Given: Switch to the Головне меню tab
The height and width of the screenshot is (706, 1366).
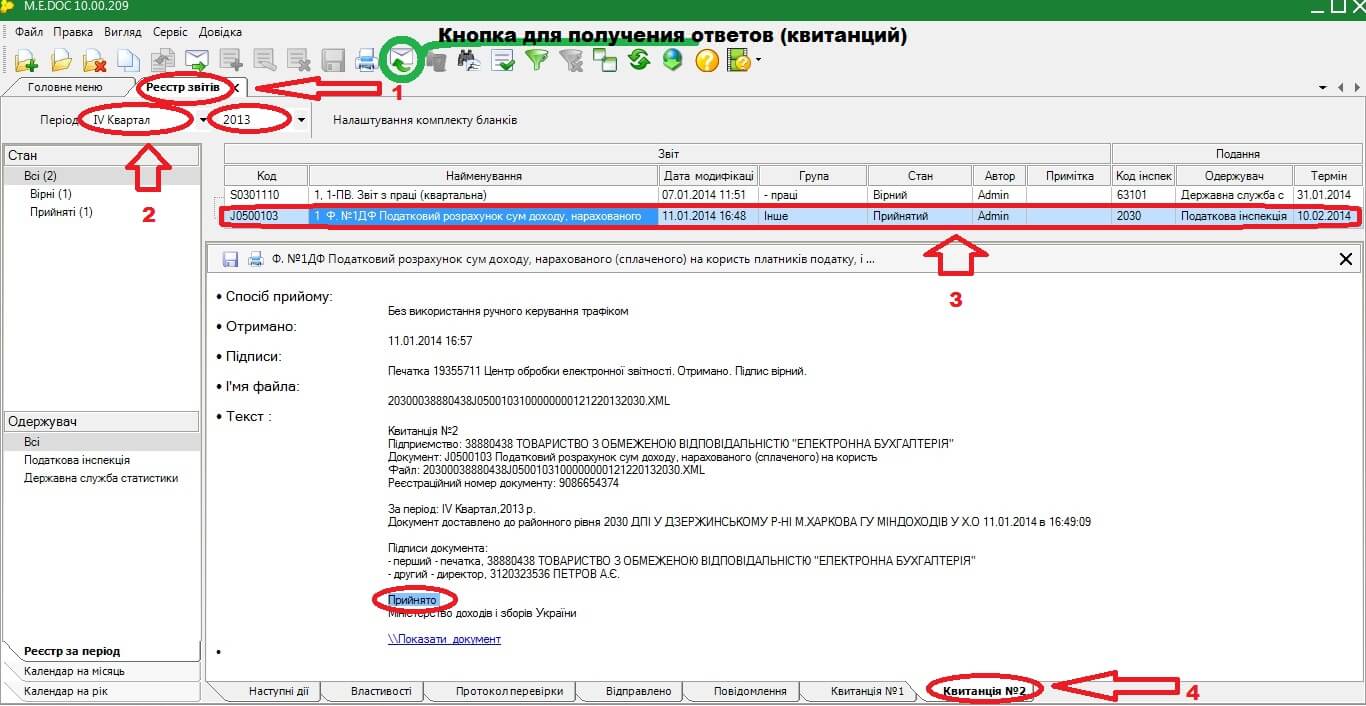Looking at the screenshot, I should pos(65,88).
